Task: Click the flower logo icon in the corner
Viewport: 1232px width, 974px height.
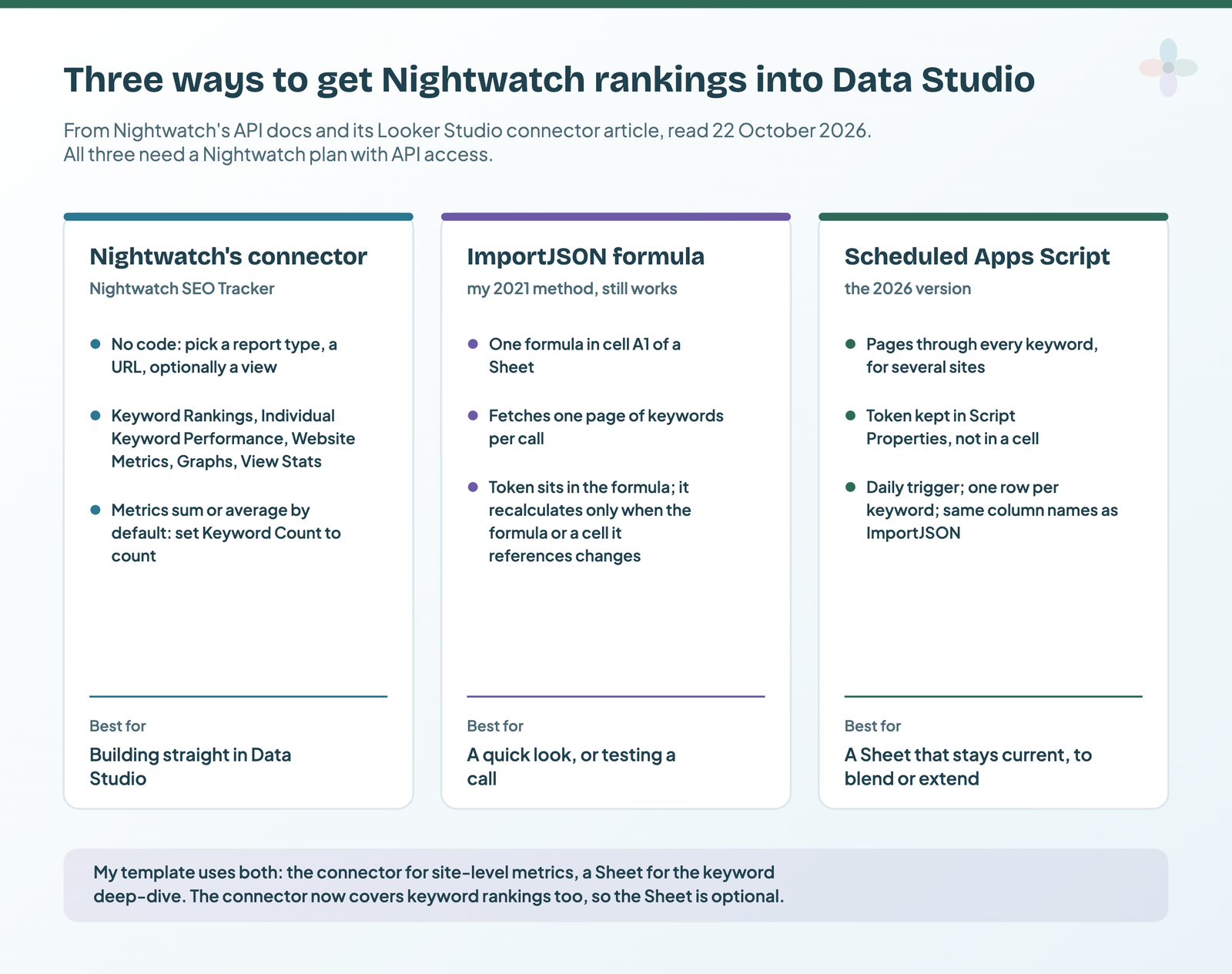Action: pyautogui.click(x=1168, y=68)
